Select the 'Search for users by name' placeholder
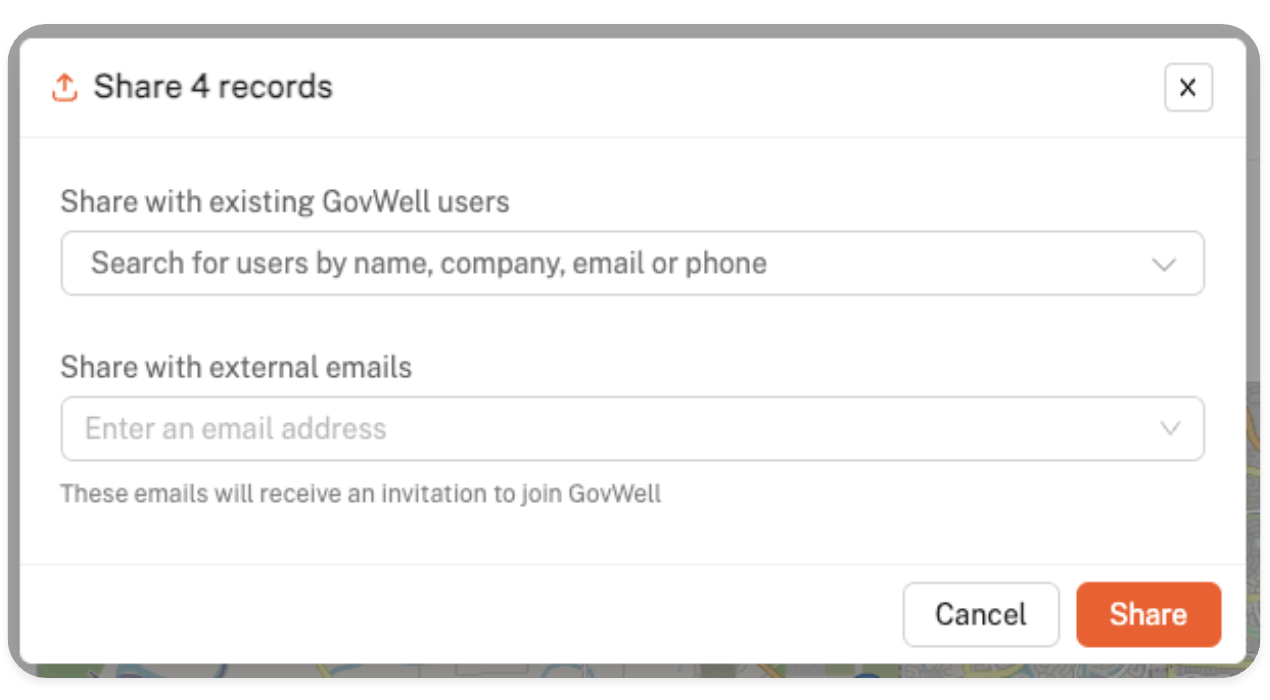 (x=429, y=264)
